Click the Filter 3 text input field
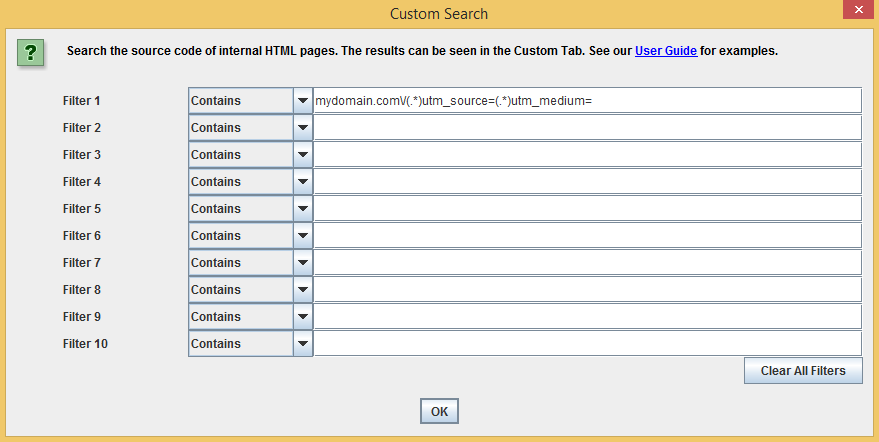The height and width of the screenshot is (442, 879). coord(587,154)
